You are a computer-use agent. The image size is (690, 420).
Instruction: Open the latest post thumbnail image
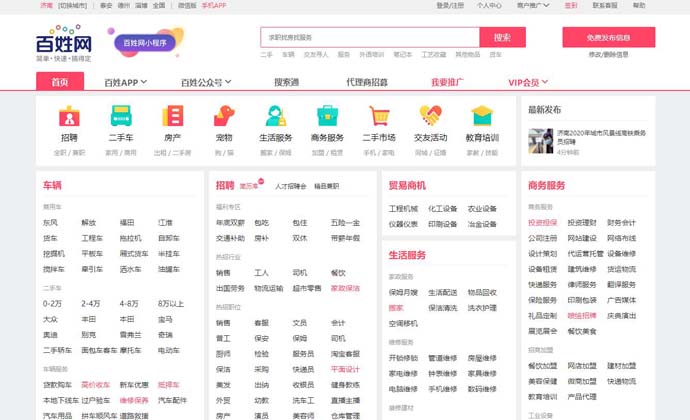pos(540,141)
